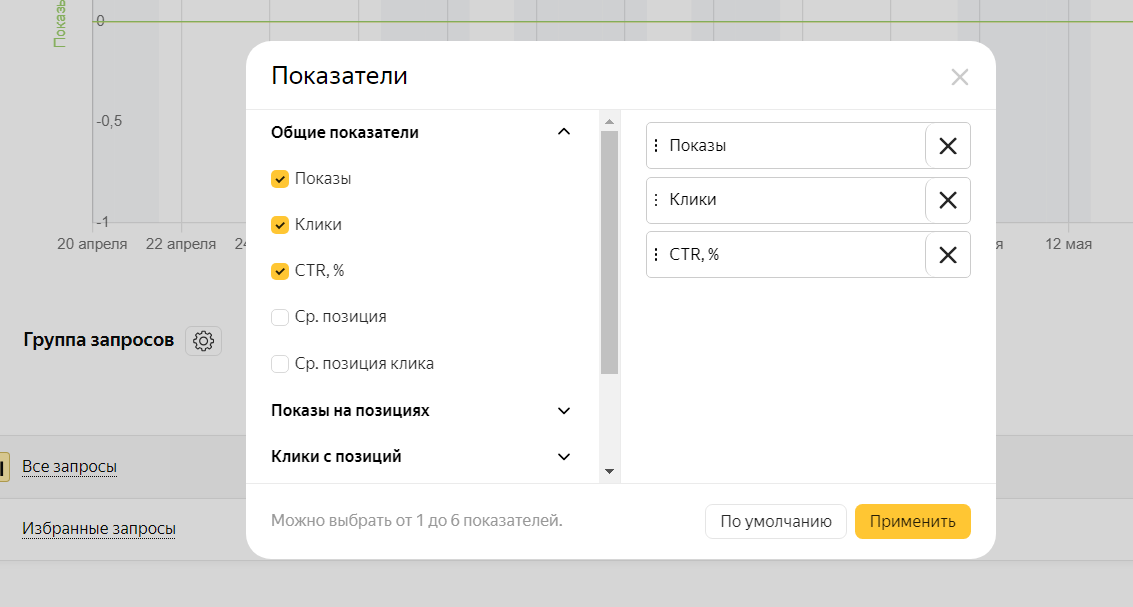1133x607 pixels.
Task: Reset metrics with По умолчанию button
Action: (775, 521)
